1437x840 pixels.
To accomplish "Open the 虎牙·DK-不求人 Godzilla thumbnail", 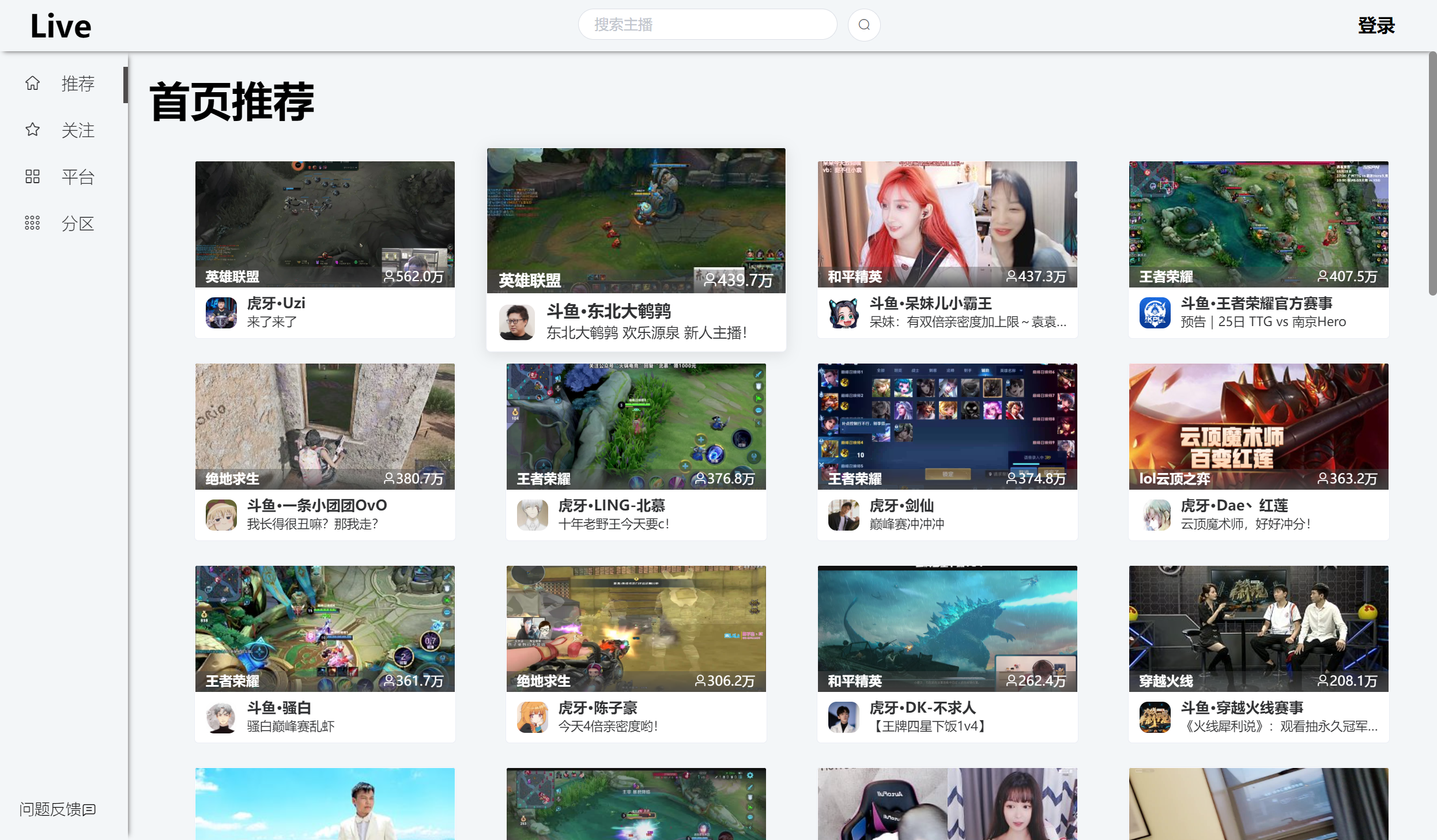I will (947, 628).
